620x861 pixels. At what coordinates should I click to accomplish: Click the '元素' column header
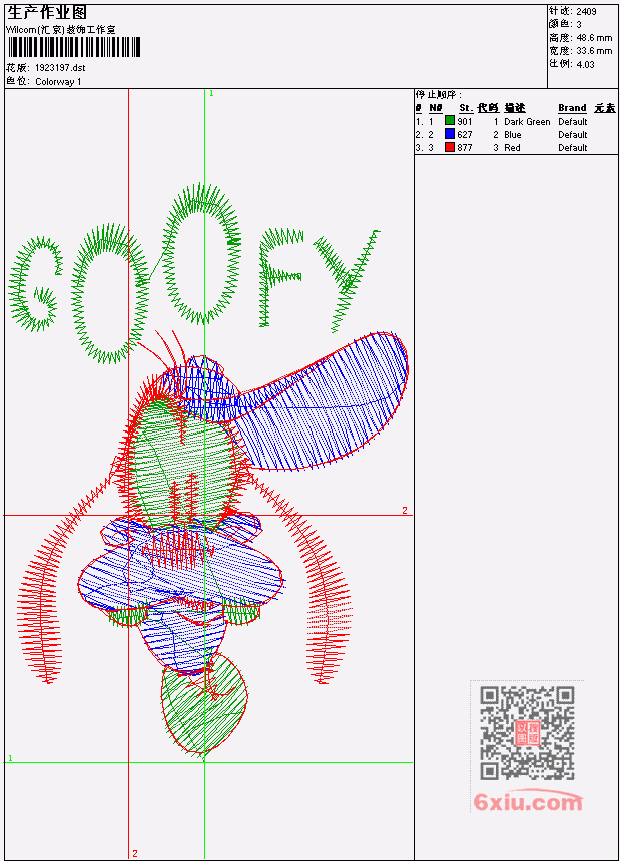pos(605,108)
